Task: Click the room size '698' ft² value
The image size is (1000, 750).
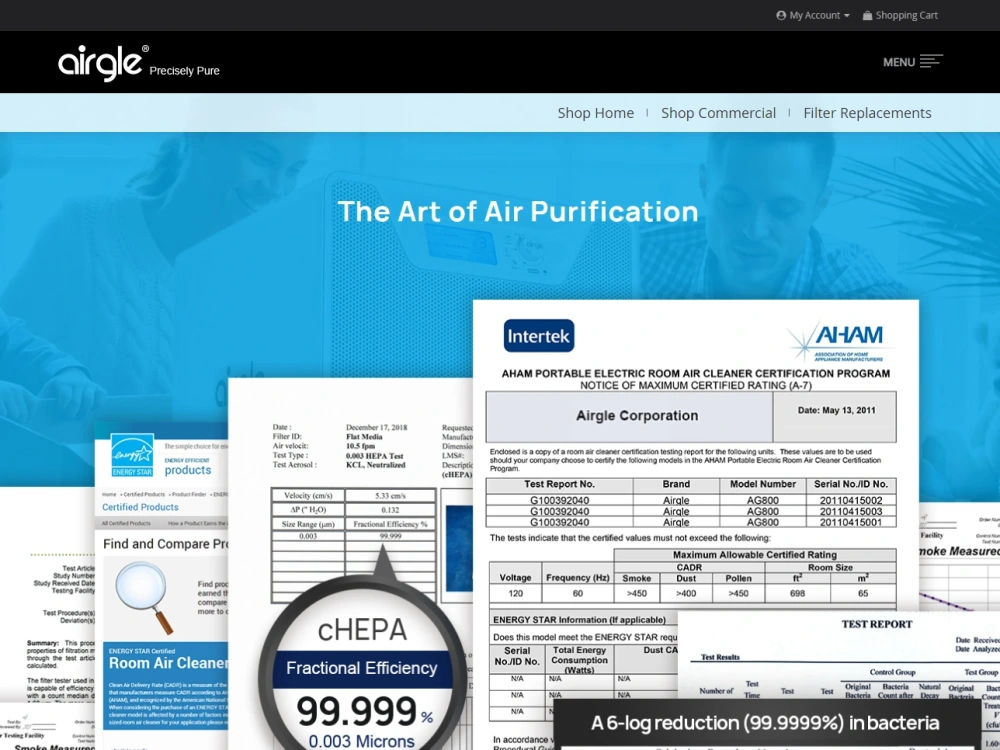Action: point(797,593)
